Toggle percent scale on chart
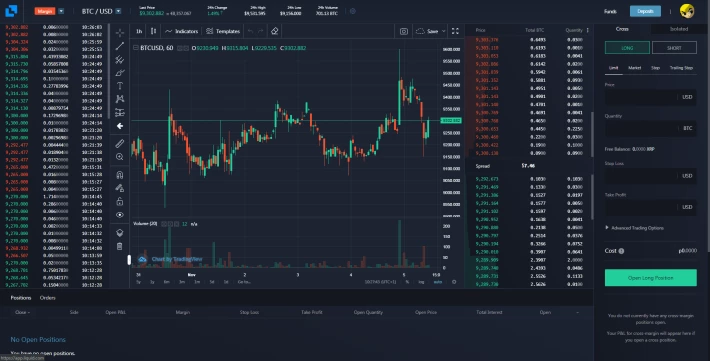 [x=408, y=282]
